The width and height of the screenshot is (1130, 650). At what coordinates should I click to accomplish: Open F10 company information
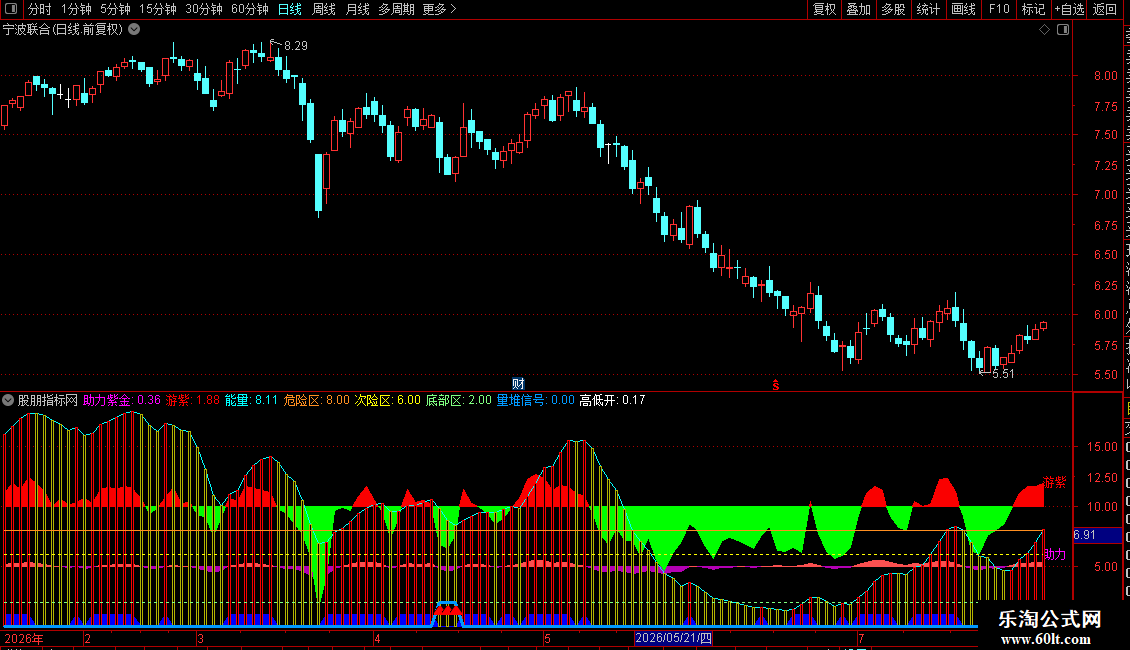point(999,9)
